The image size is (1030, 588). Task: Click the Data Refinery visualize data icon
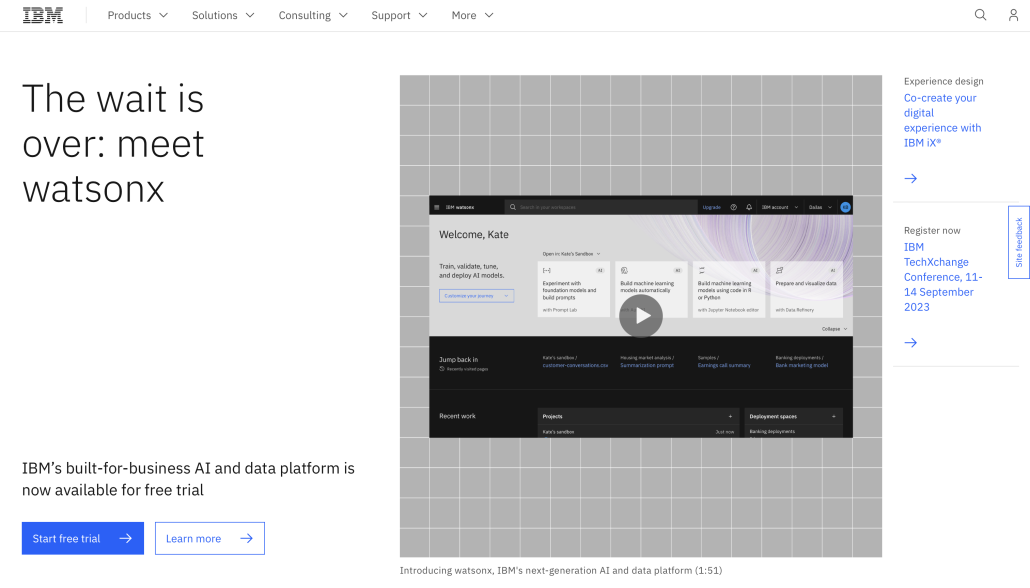[x=779, y=269]
